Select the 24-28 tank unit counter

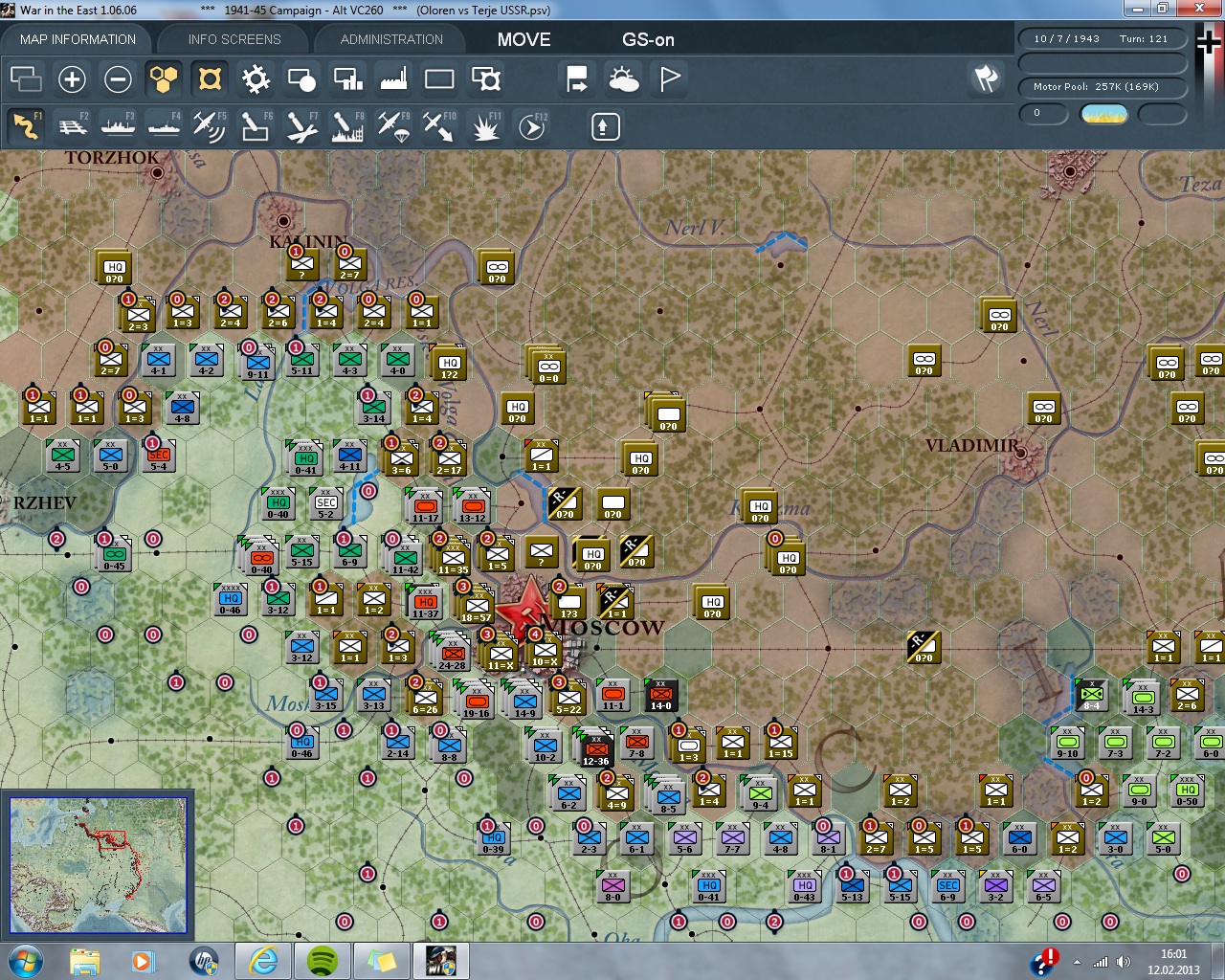(x=451, y=653)
